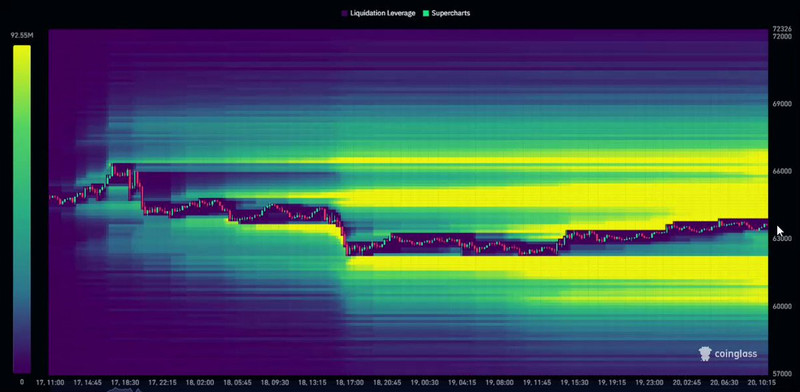Image resolution: width=800 pixels, height=392 pixels.
Task: Click the 20, 02:45 time label
Action: pyautogui.click(x=687, y=382)
